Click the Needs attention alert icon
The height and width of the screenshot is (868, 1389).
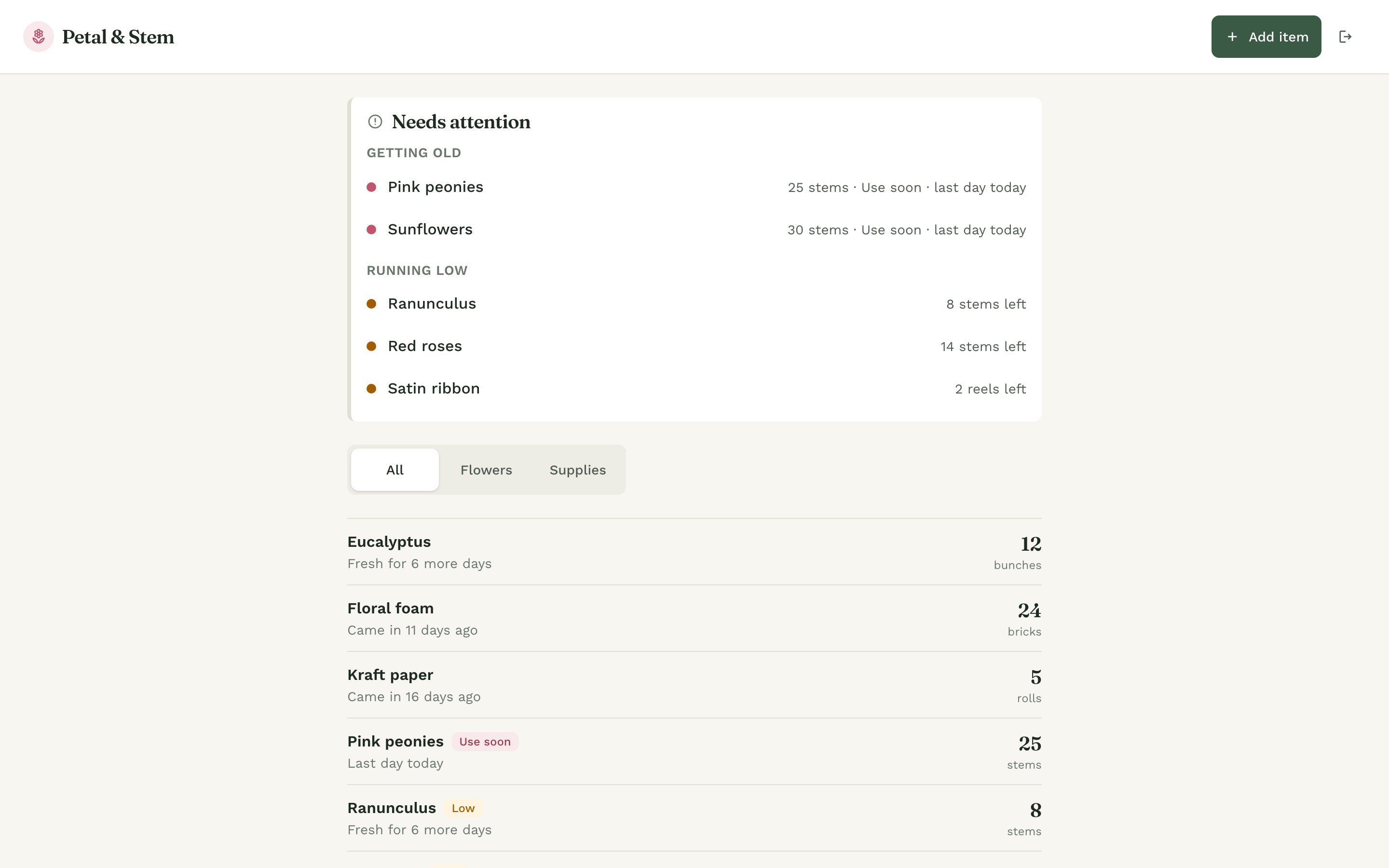[x=375, y=122]
